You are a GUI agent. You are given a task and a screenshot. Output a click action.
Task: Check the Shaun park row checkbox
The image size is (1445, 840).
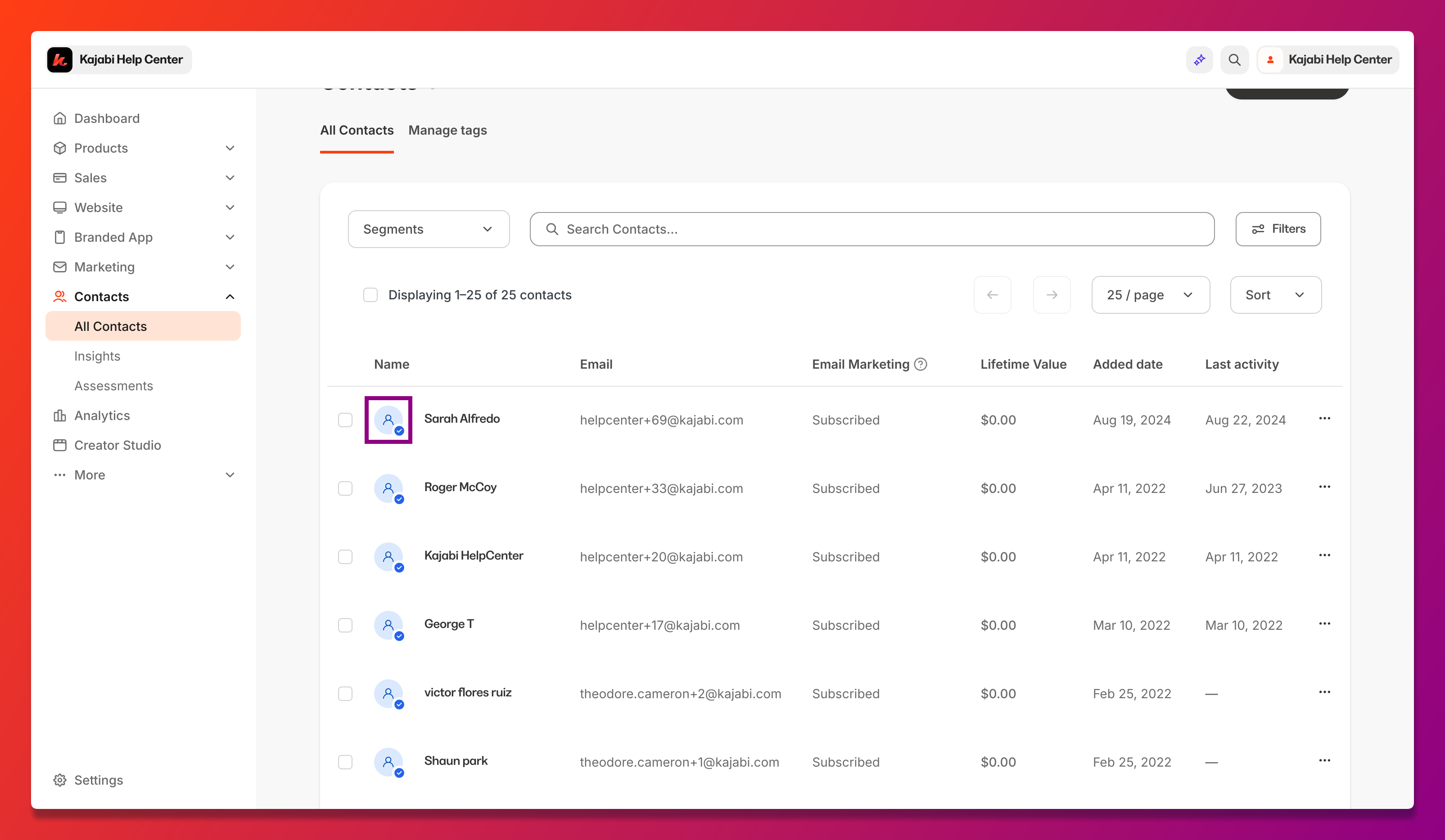point(345,763)
